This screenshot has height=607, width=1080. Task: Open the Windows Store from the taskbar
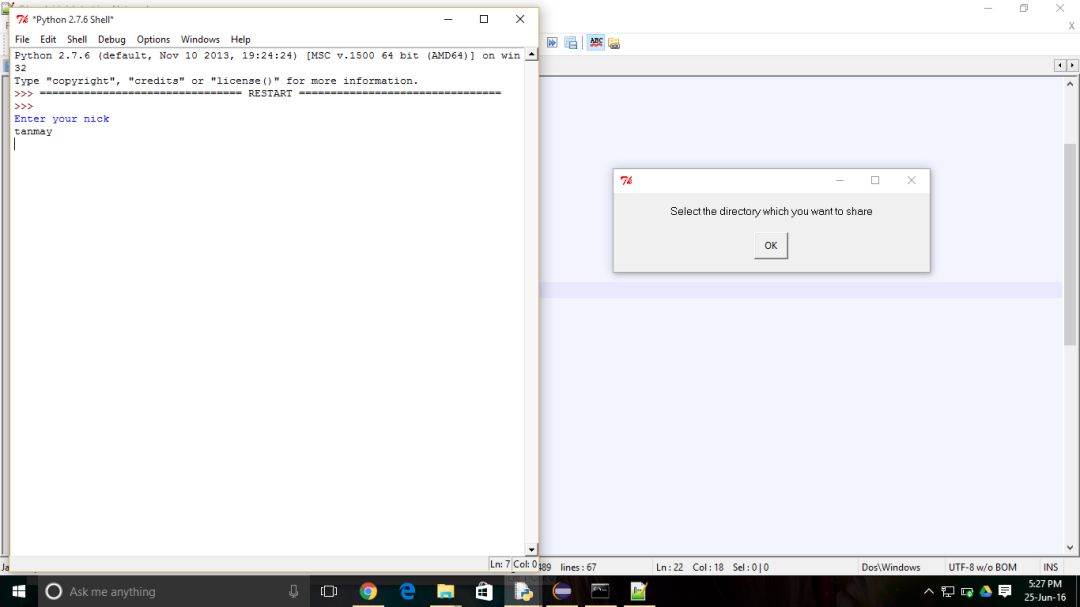click(484, 591)
